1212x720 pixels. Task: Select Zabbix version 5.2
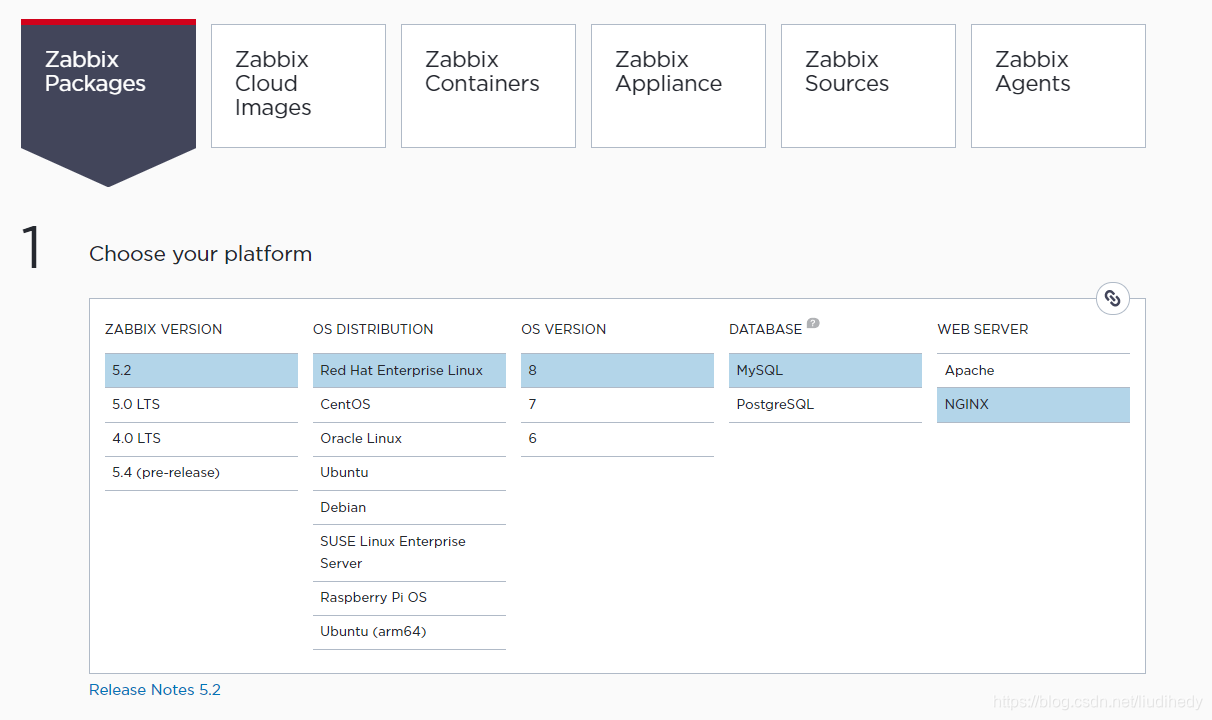click(201, 370)
